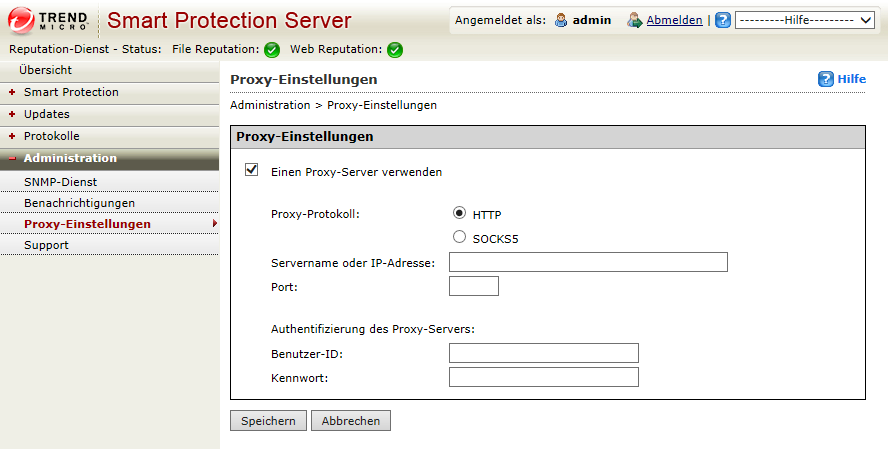The height and width of the screenshot is (449, 888).
Task: Click the Servername oder IP-Adresse field
Action: [588, 262]
